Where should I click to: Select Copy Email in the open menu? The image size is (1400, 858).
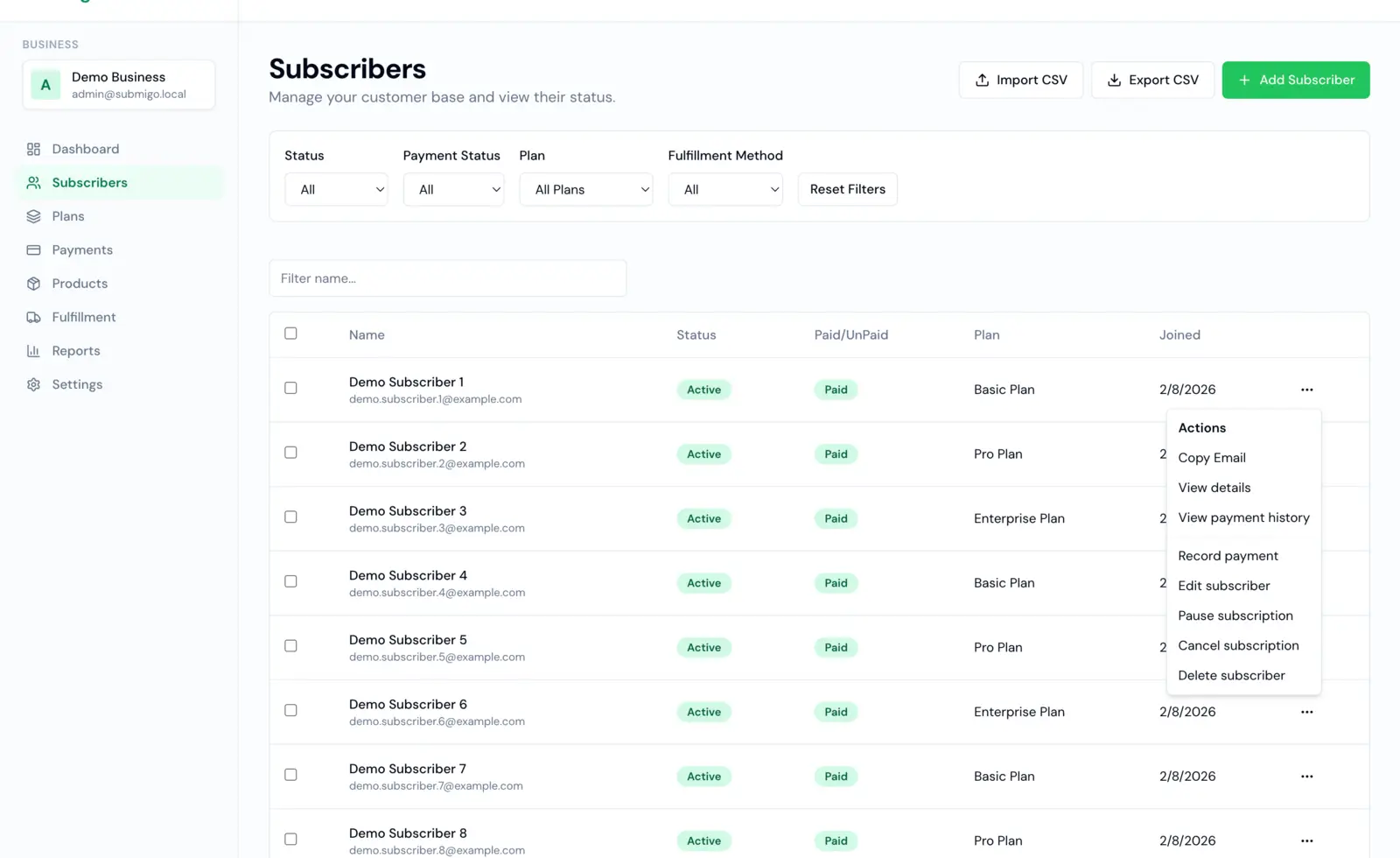coord(1212,457)
